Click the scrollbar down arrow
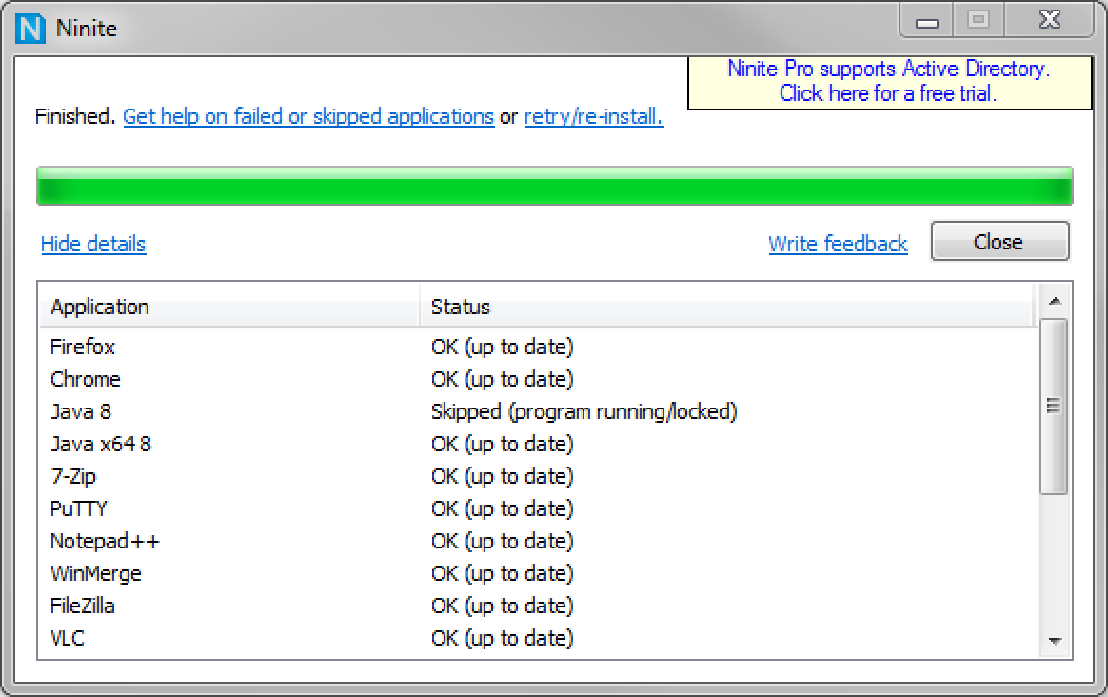Screen dimensions: 1108x697 [1055, 641]
